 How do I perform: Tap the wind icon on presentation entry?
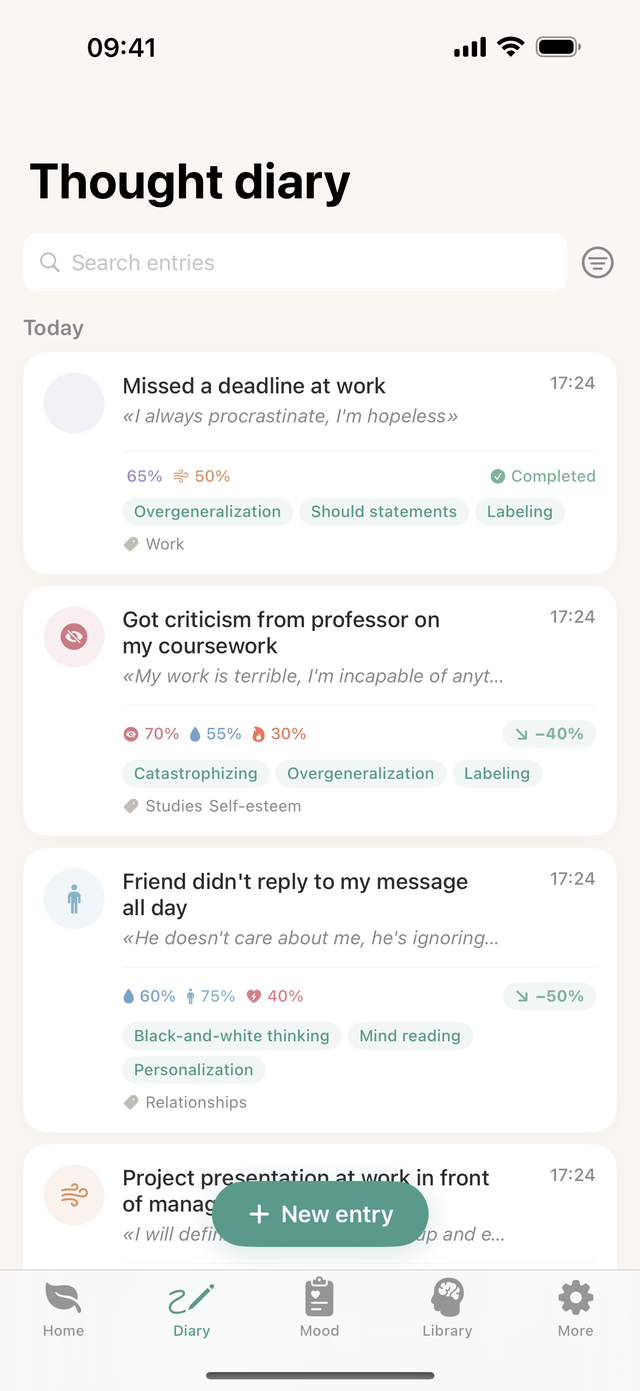(74, 1194)
